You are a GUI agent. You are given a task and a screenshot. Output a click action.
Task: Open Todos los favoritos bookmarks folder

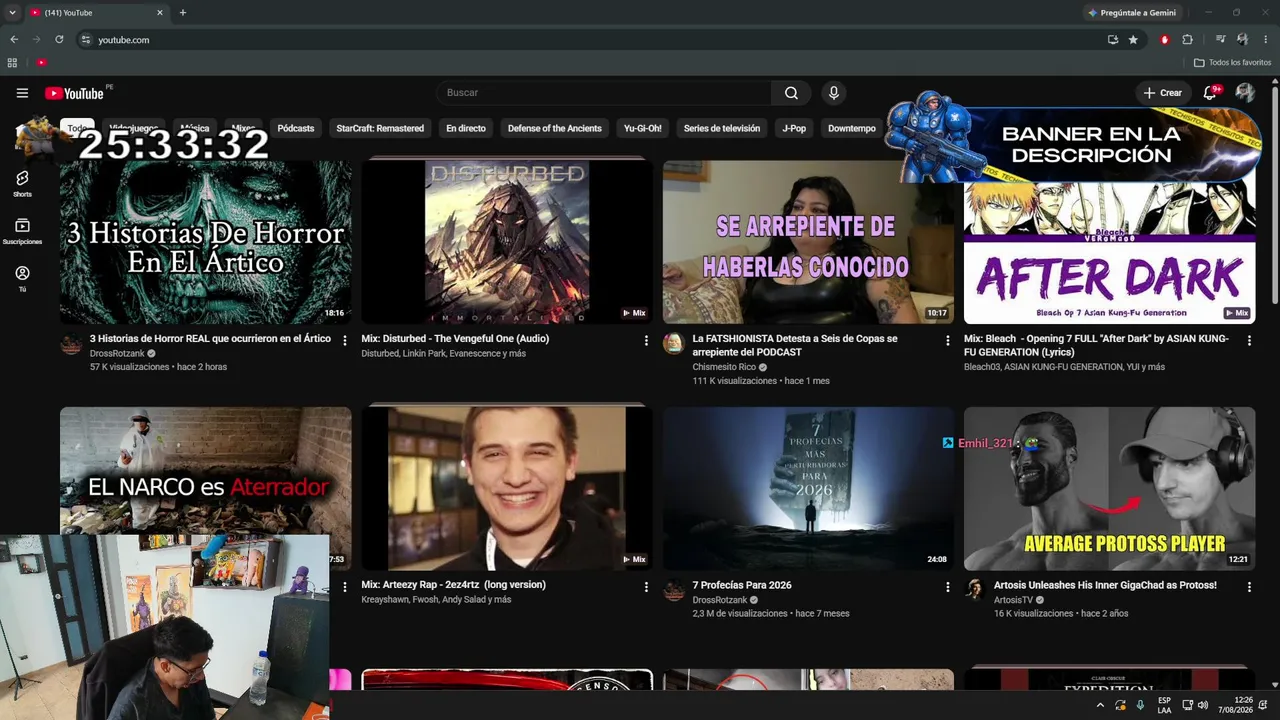click(x=1233, y=62)
